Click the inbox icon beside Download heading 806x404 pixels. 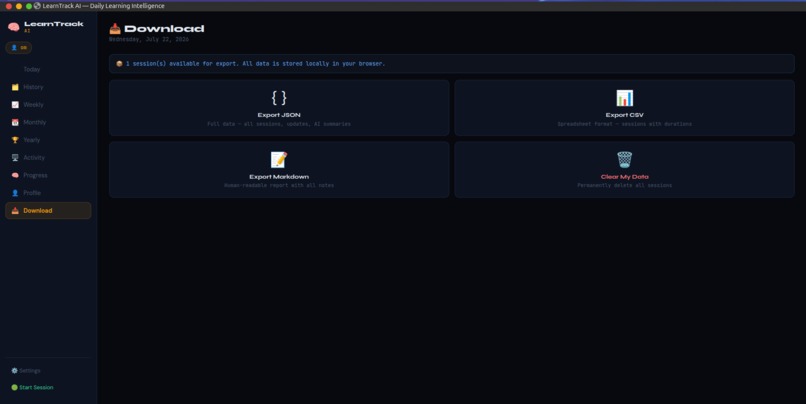[115, 29]
